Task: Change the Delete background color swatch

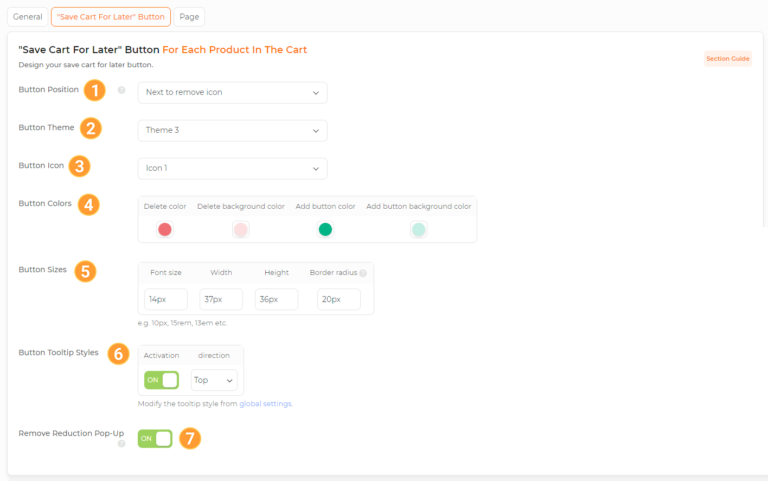Action: 240,229
